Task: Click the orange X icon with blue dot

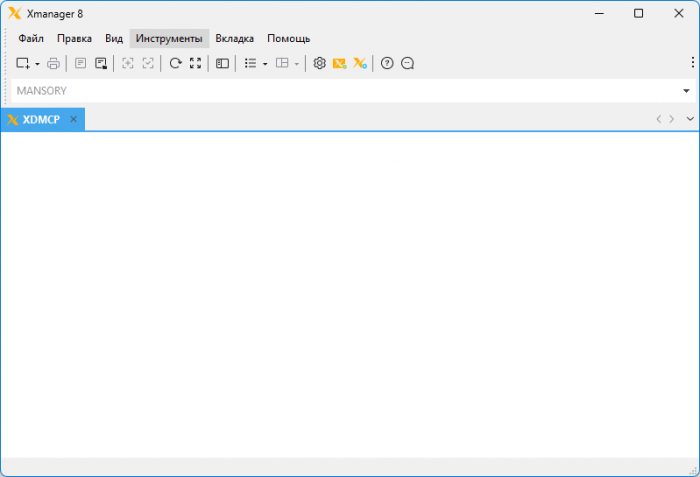Action: [x=360, y=63]
